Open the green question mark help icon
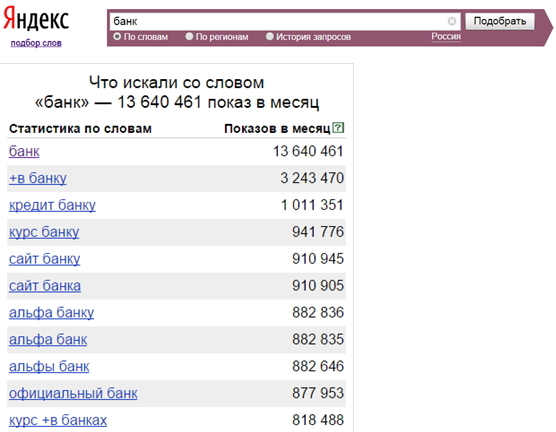The image size is (556, 432). (x=339, y=127)
